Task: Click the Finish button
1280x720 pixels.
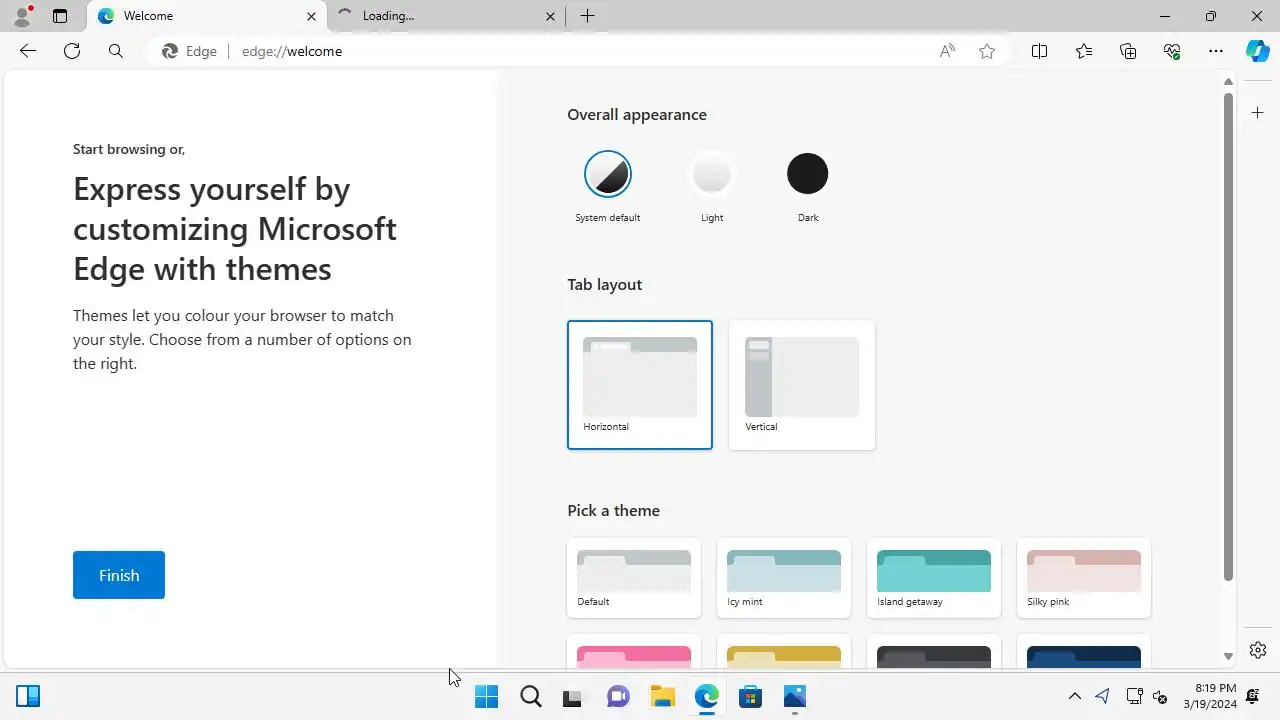Action: coord(119,575)
